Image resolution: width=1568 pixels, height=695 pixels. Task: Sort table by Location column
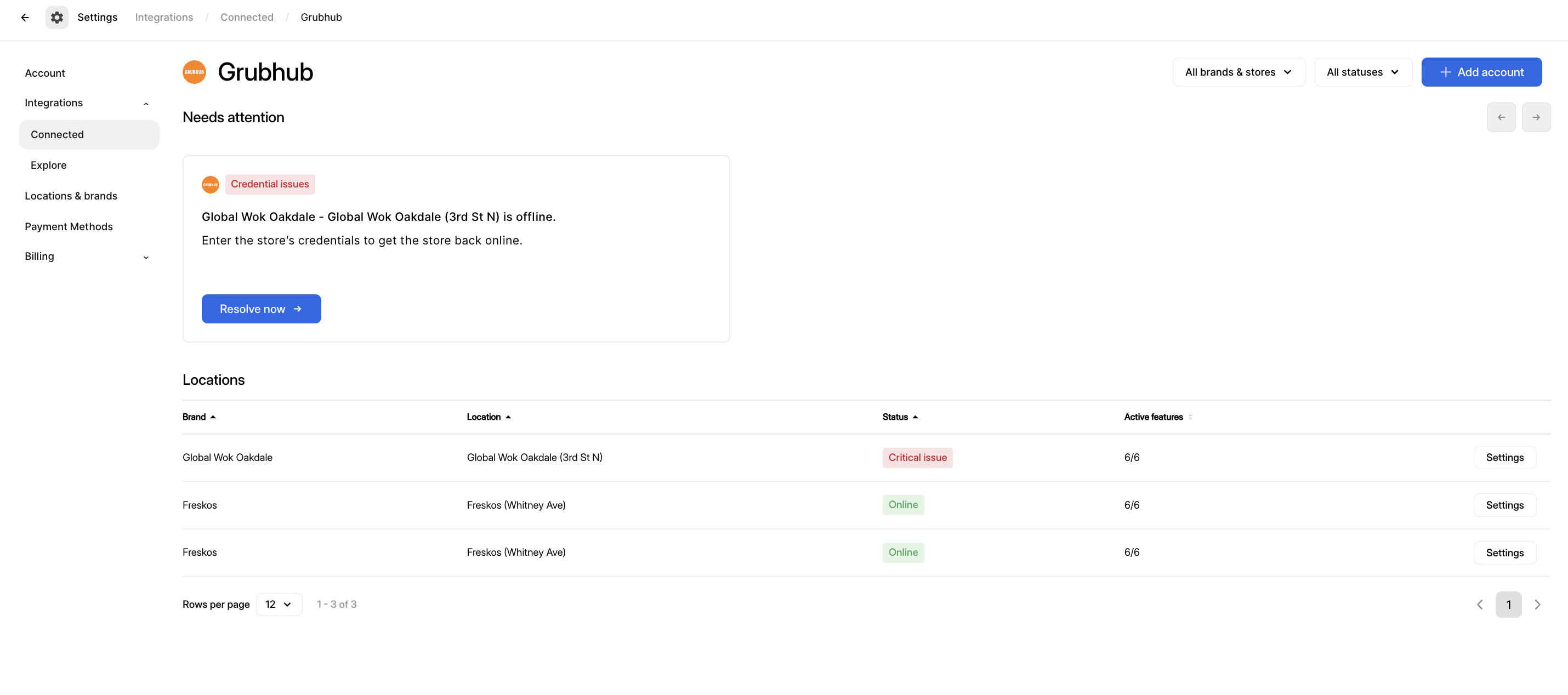(489, 417)
